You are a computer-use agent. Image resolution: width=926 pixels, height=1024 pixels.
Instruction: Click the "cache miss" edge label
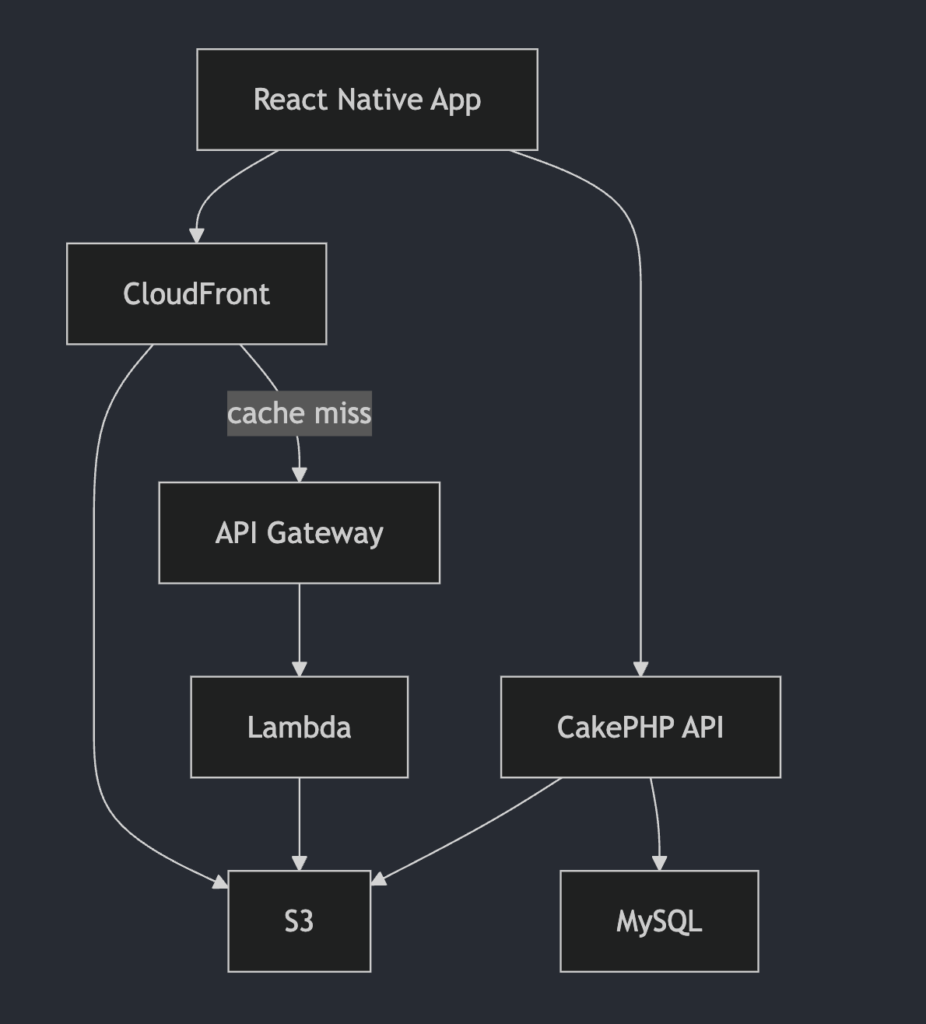coord(299,413)
